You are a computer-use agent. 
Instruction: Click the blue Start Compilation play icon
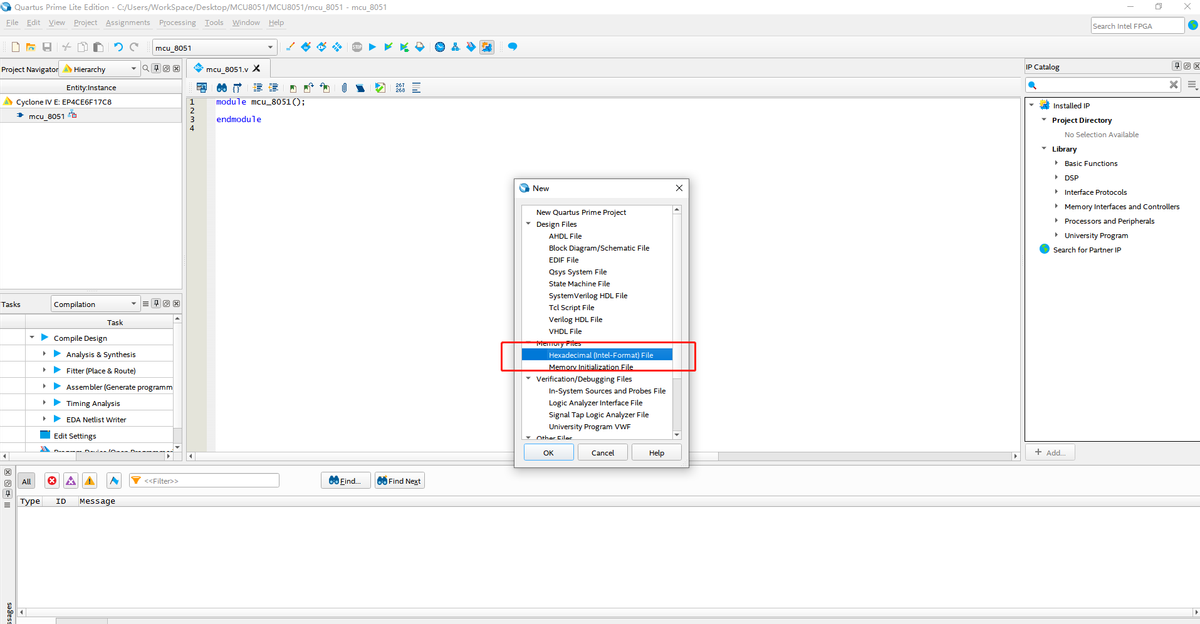coord(372,47)
